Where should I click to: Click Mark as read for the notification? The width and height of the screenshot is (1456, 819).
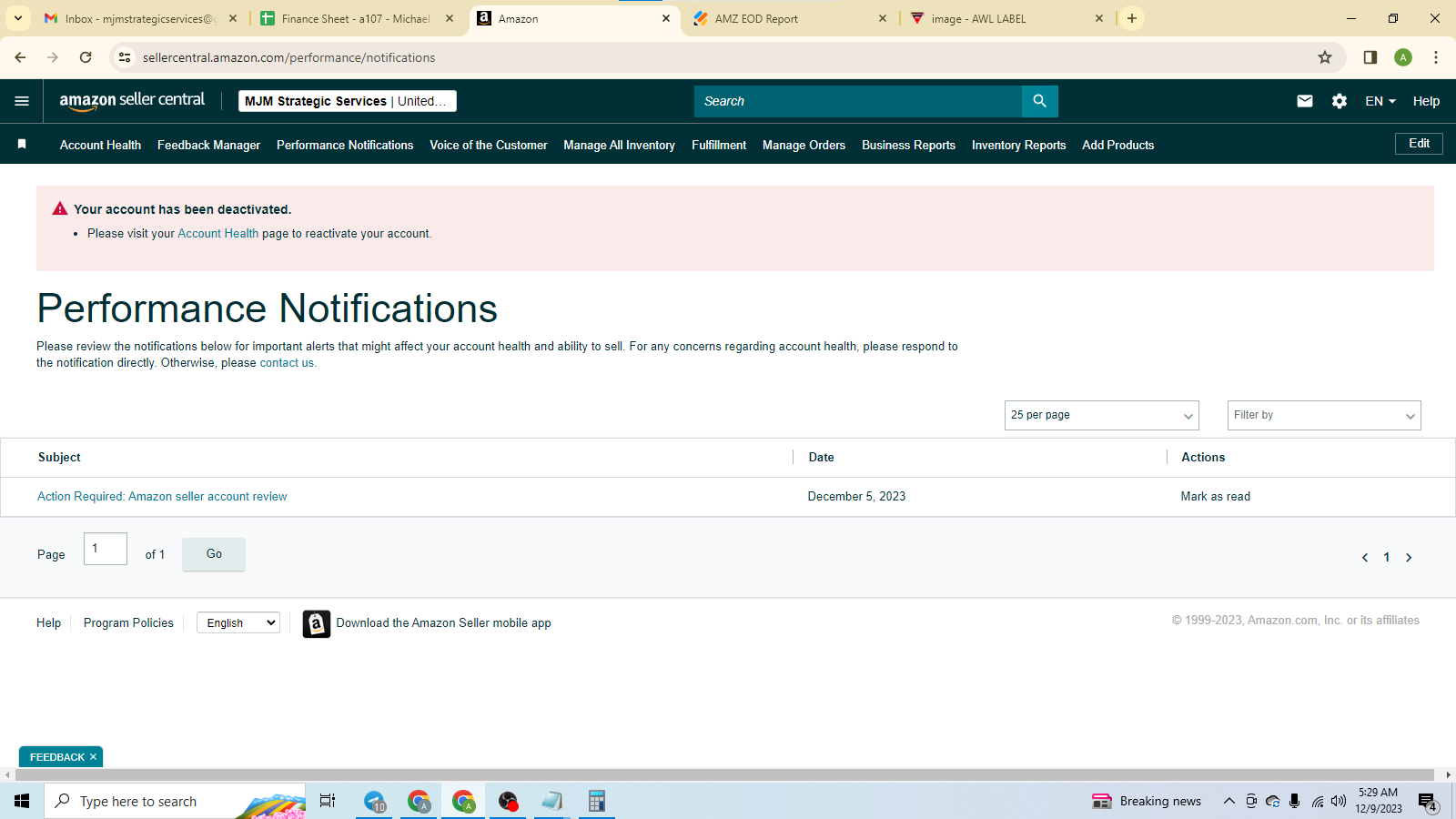1215,497
